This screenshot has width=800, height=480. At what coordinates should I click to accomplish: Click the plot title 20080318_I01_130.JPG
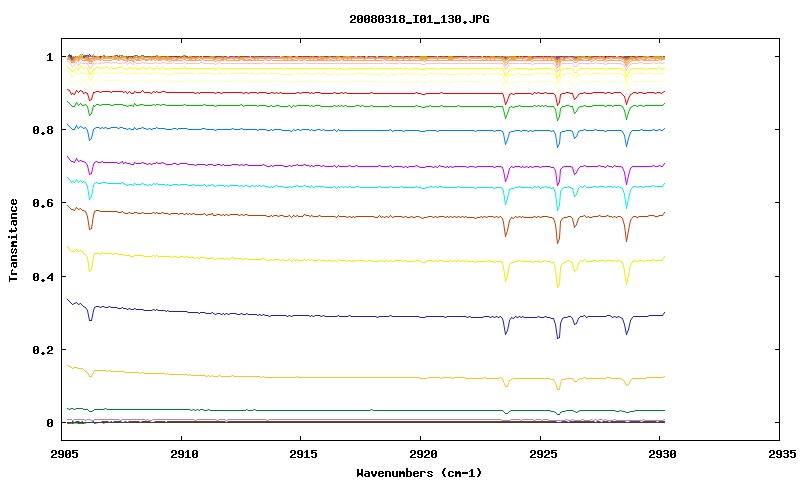point(419,19)
